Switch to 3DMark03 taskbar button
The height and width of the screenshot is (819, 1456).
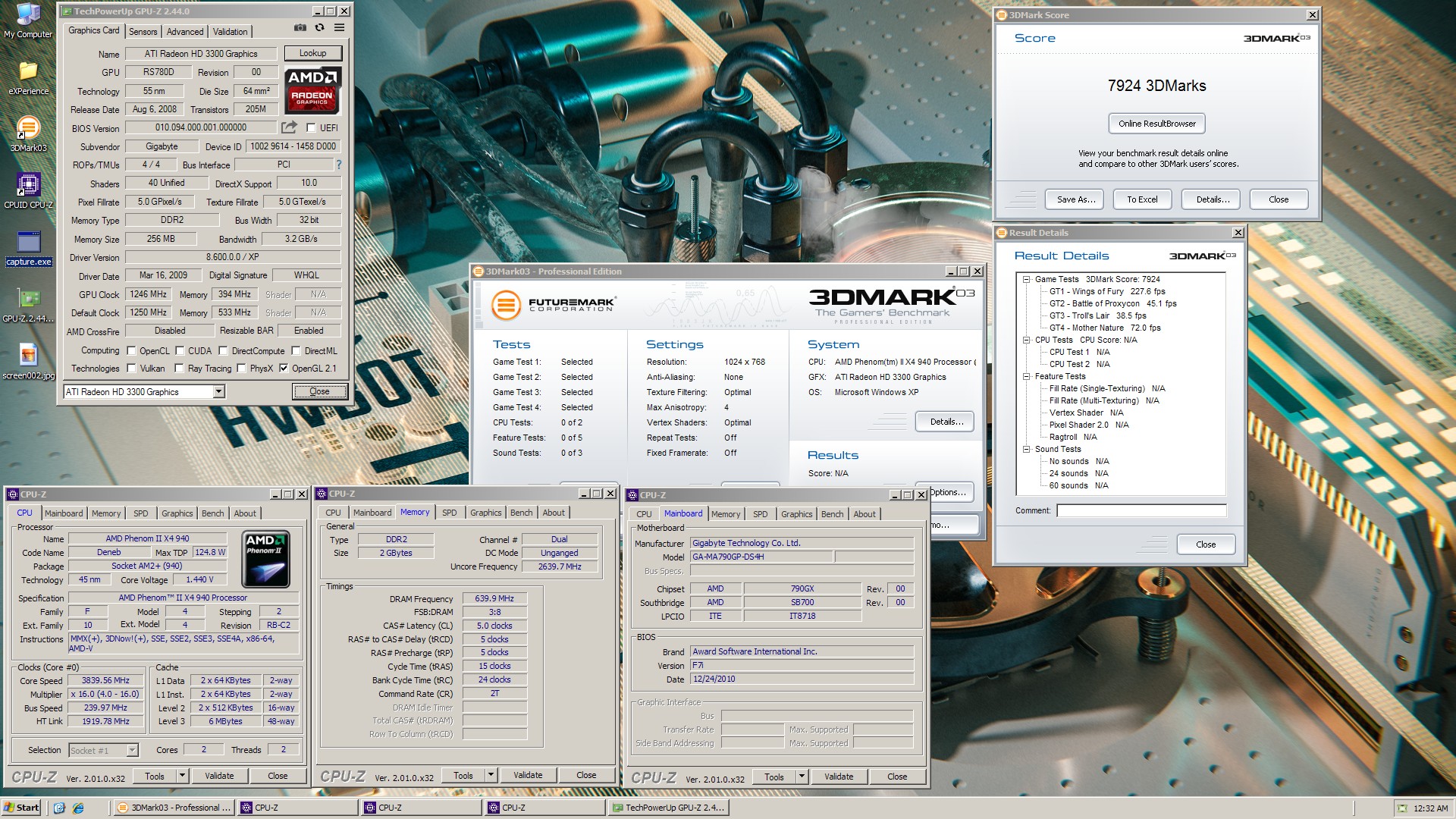[x=174, y=808]
